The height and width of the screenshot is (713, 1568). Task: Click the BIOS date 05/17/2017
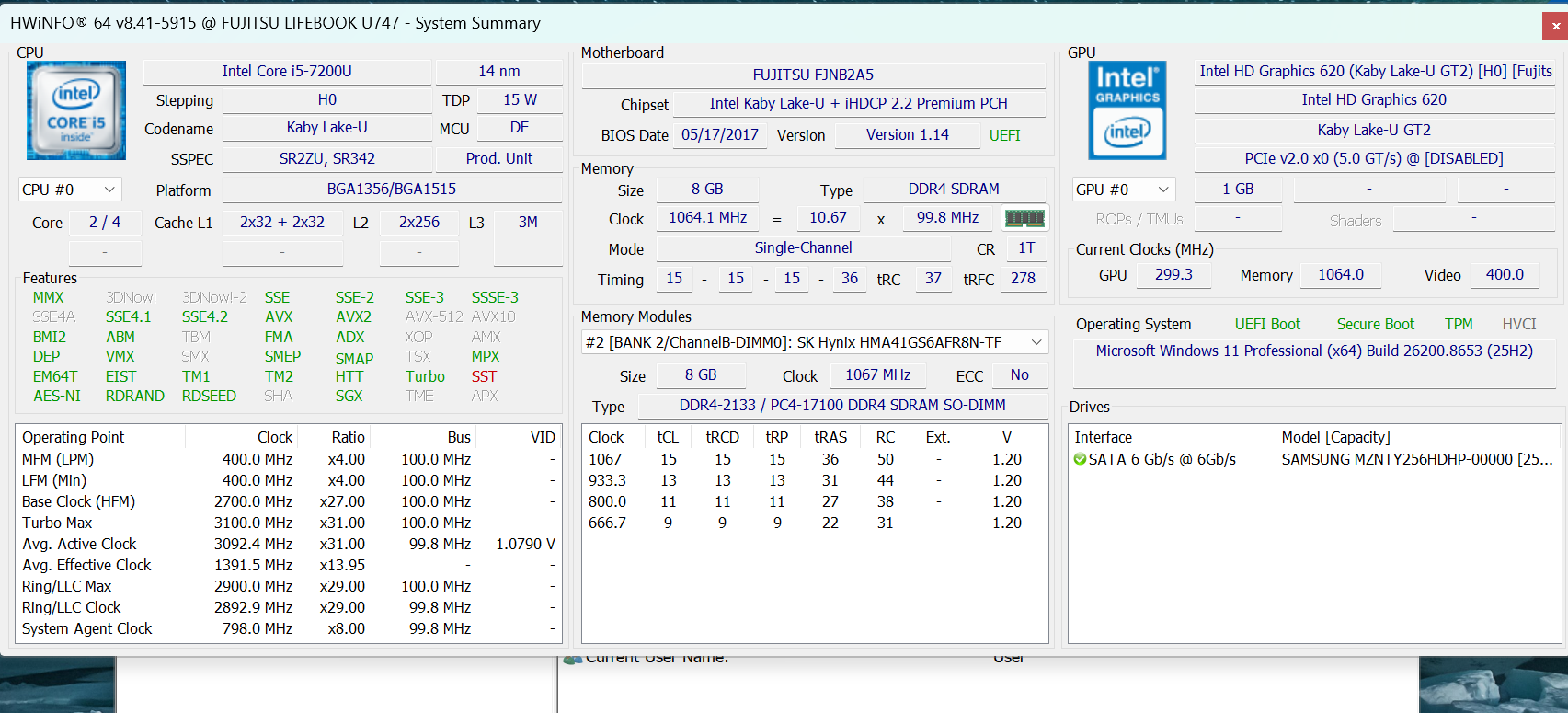720,134
